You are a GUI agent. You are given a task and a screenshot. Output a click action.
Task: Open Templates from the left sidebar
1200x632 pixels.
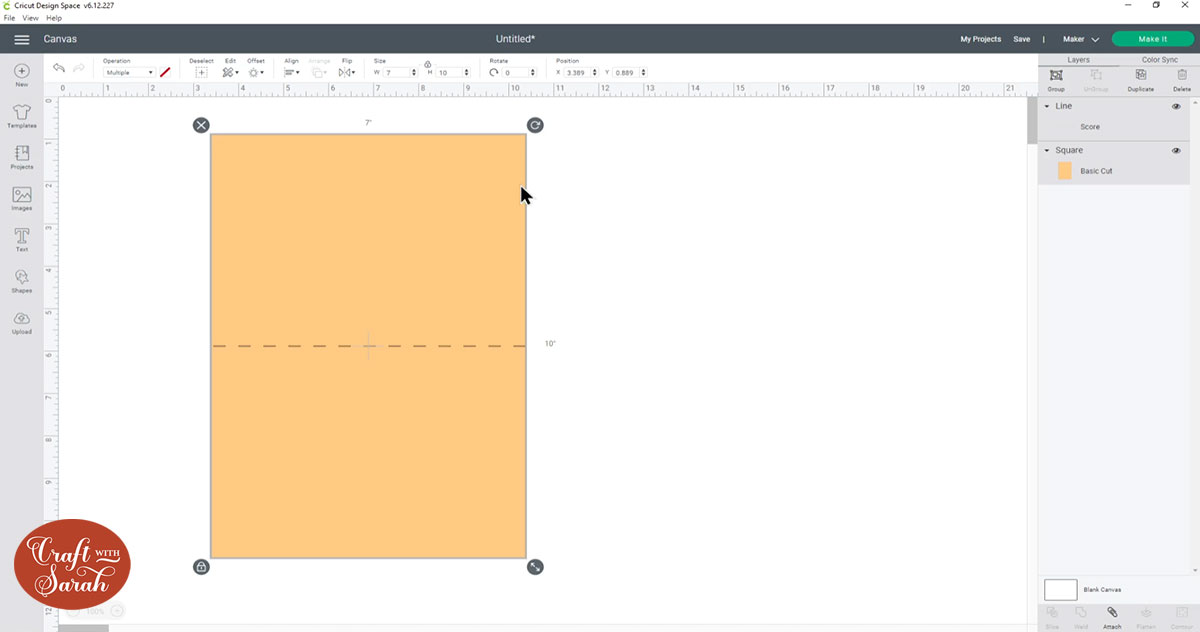pyautogui.click(x=20, y=117)
